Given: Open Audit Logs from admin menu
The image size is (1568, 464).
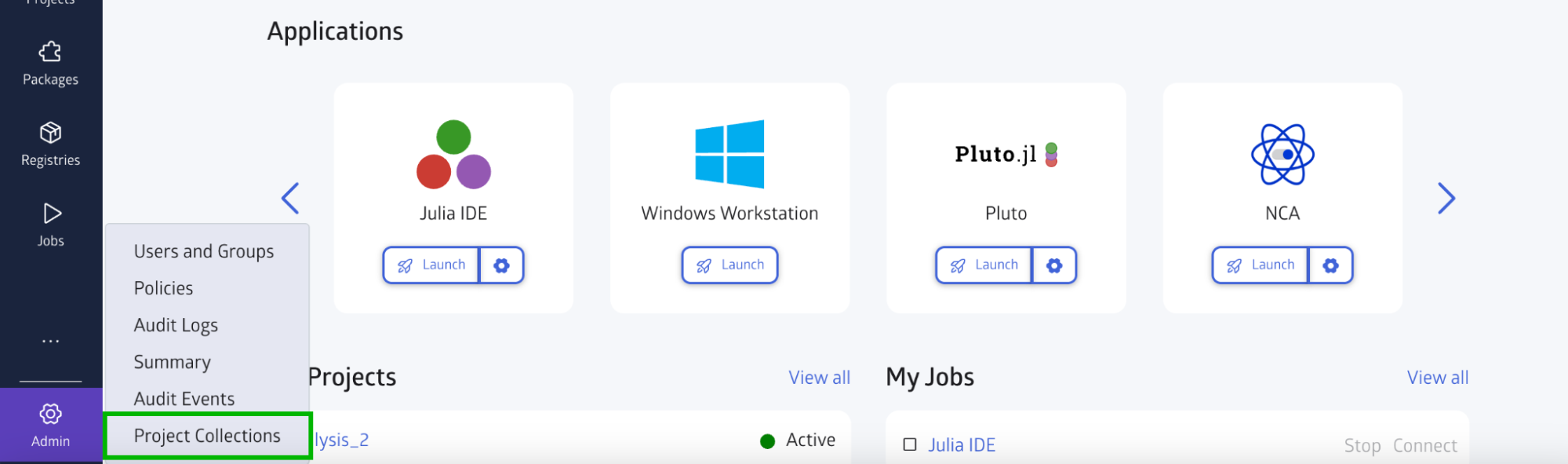Looking at the screenshot, I should click(x=176, y=325).
